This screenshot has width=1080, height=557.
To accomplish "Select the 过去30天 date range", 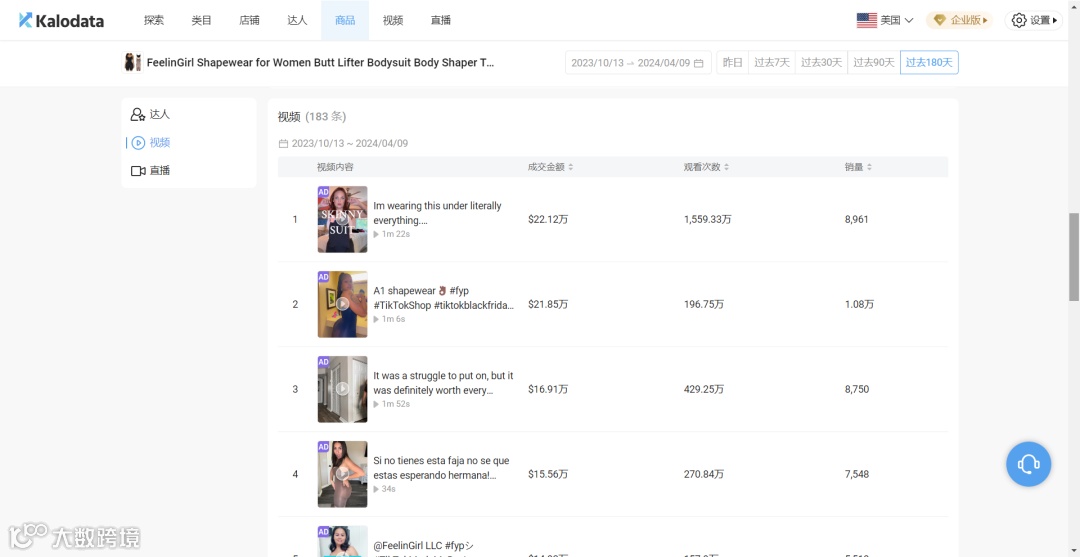I will (821, 63).
